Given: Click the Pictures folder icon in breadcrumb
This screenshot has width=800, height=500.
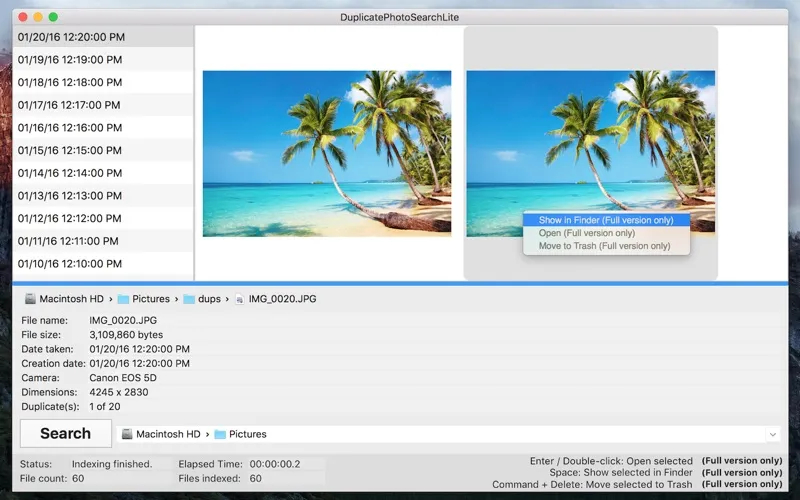Looking at the screenshot, I should coord(123,299).
